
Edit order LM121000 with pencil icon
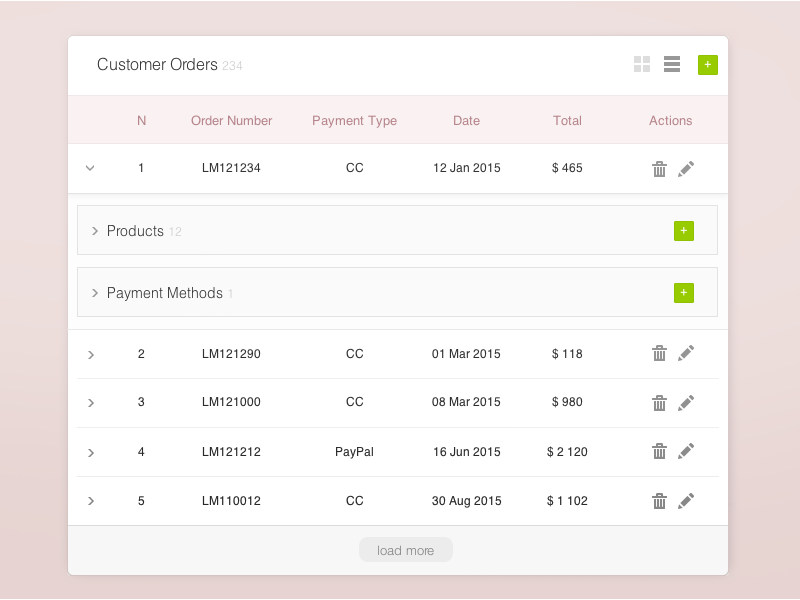(x=686, y=402)
